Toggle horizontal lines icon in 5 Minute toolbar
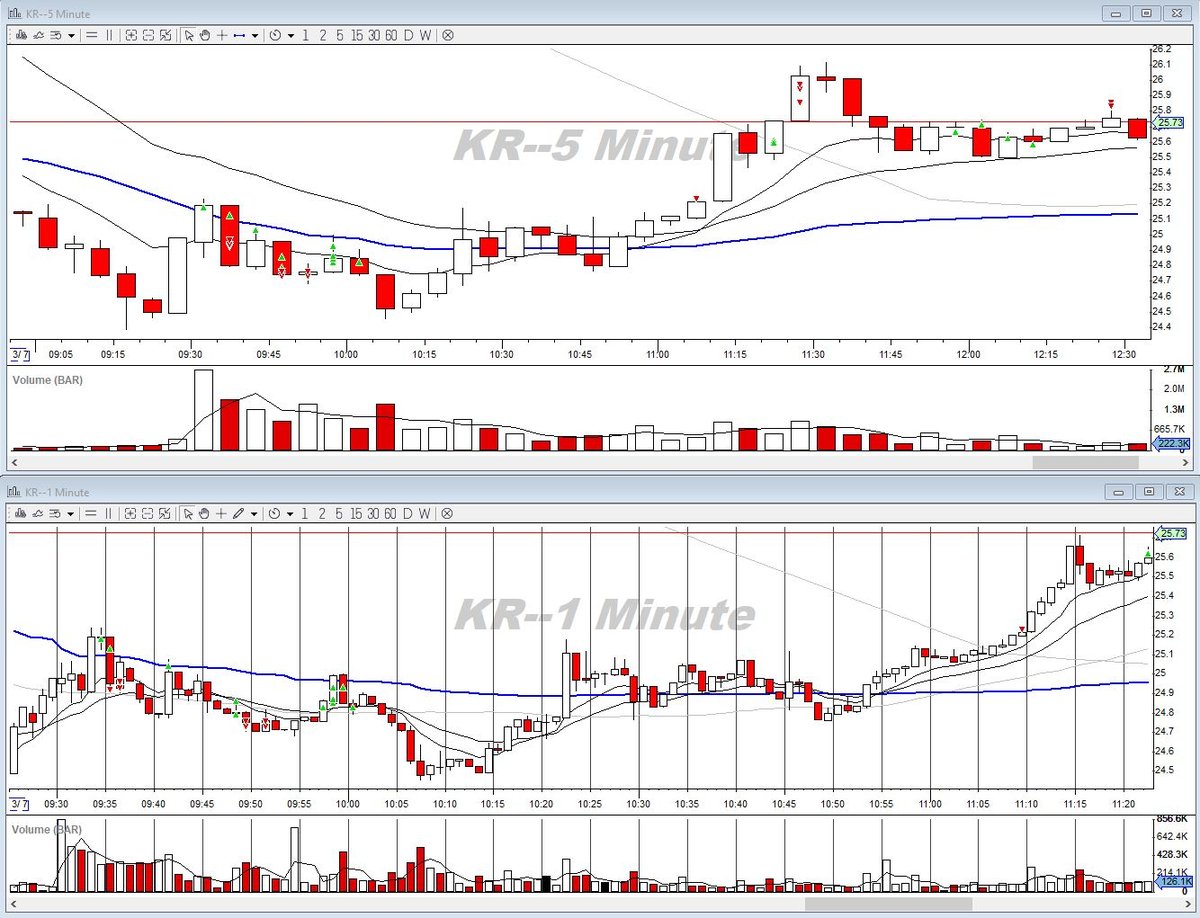Viewport: 1200px width, 918px height. click(92, 35)
